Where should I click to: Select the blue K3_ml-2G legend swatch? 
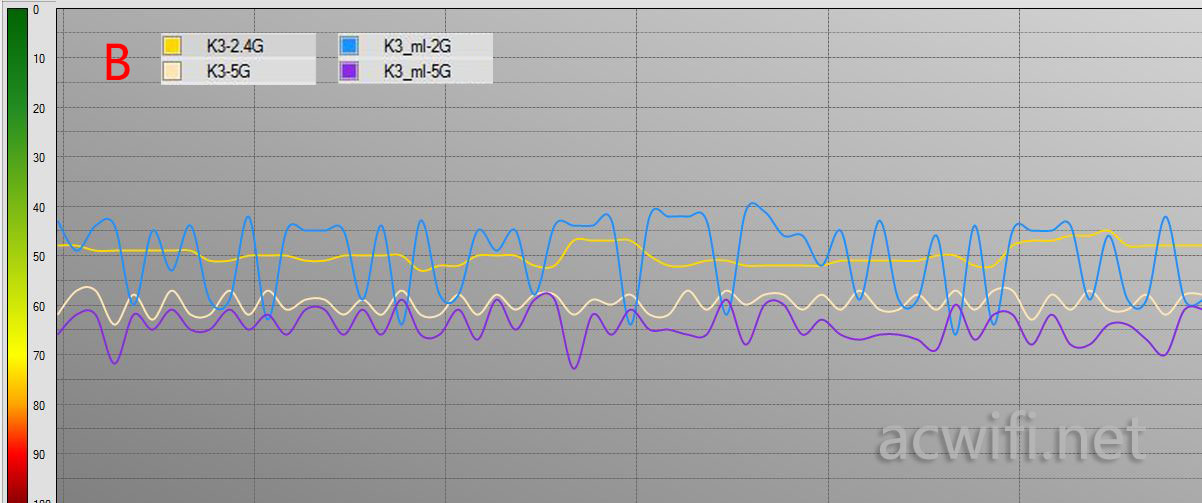tap(349, 45)
